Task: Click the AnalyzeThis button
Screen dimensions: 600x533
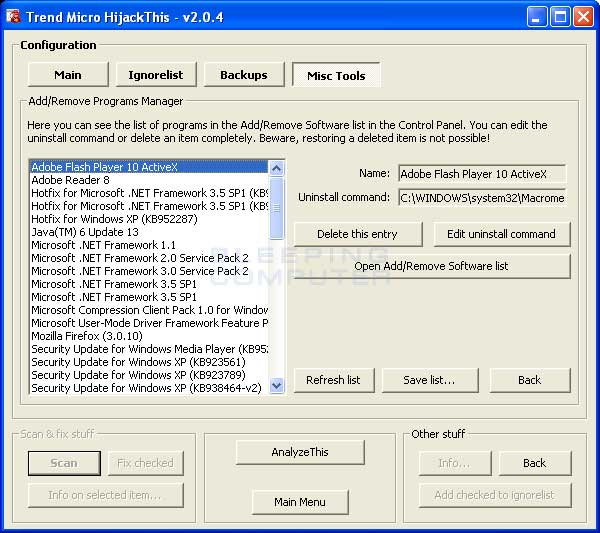Action: (300, 452)
